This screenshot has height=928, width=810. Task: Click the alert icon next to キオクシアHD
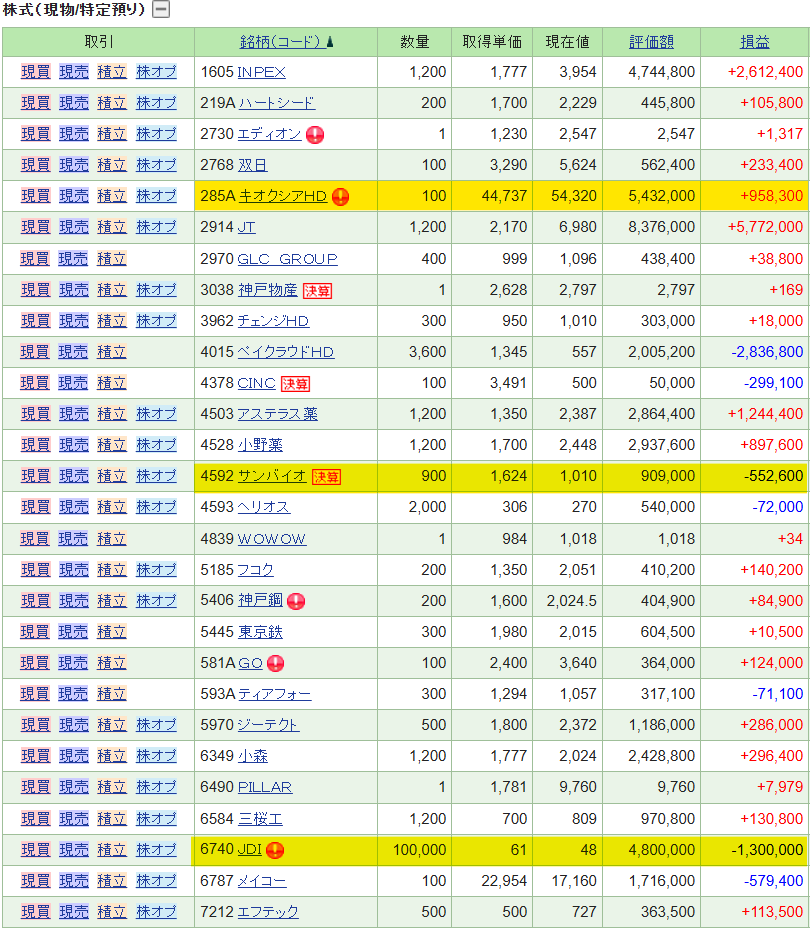pos(341,196)
